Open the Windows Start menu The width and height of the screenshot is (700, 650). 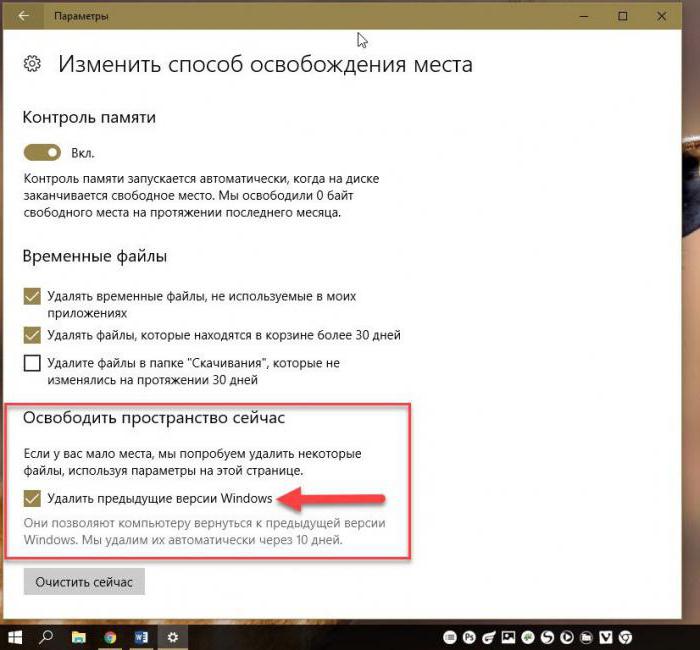[x=15, y=637]
